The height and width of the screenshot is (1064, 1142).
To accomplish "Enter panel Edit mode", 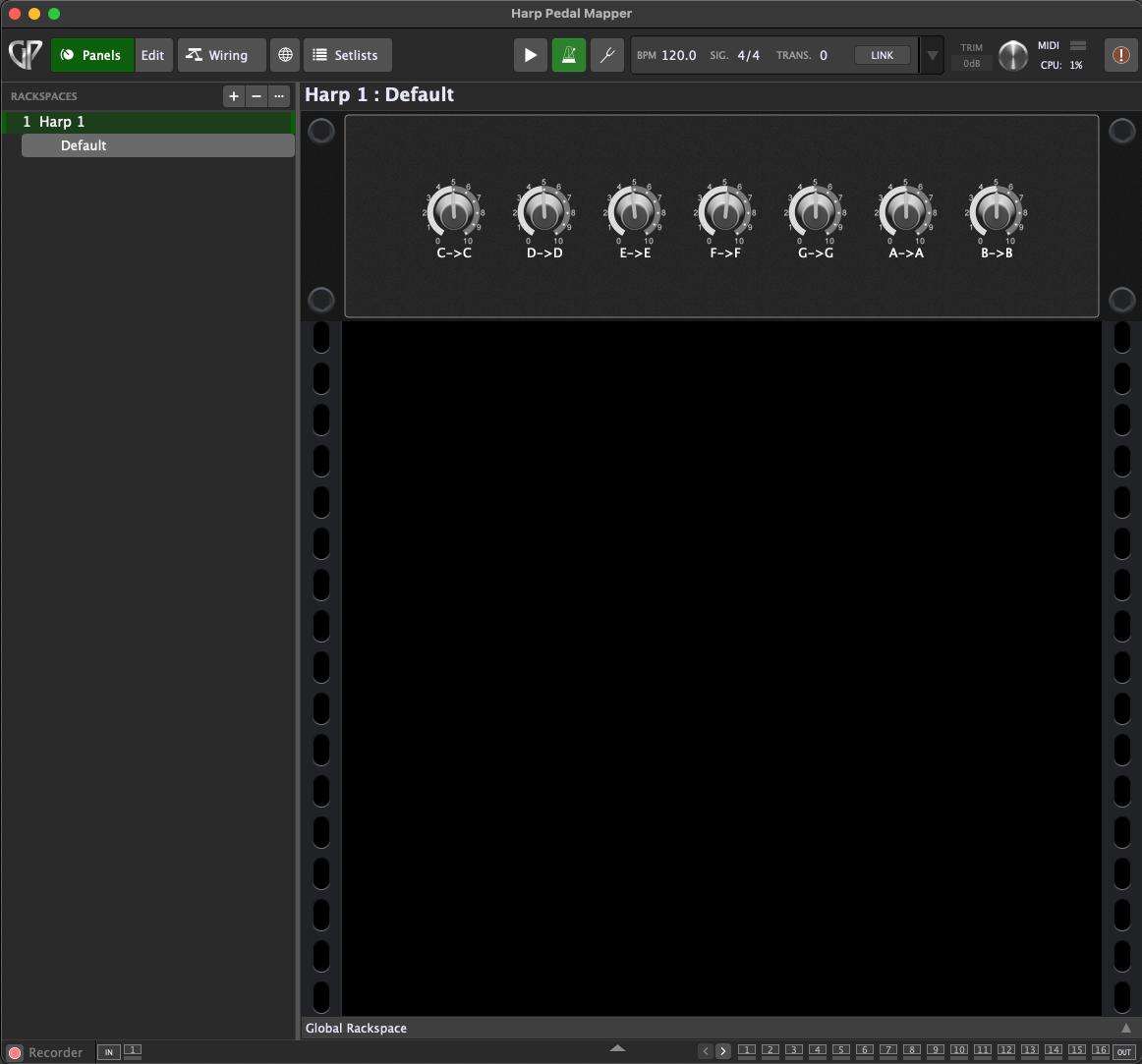I will (x=153, y=55).
